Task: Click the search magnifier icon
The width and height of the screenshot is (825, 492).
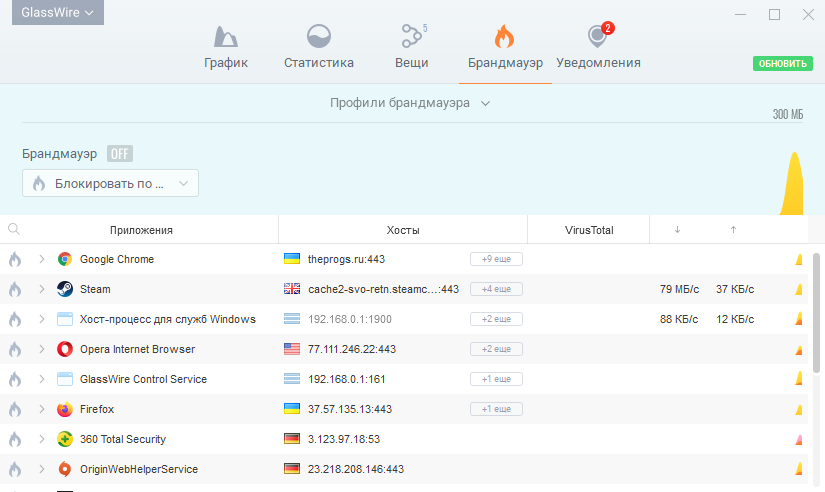Action: (14, 229)
